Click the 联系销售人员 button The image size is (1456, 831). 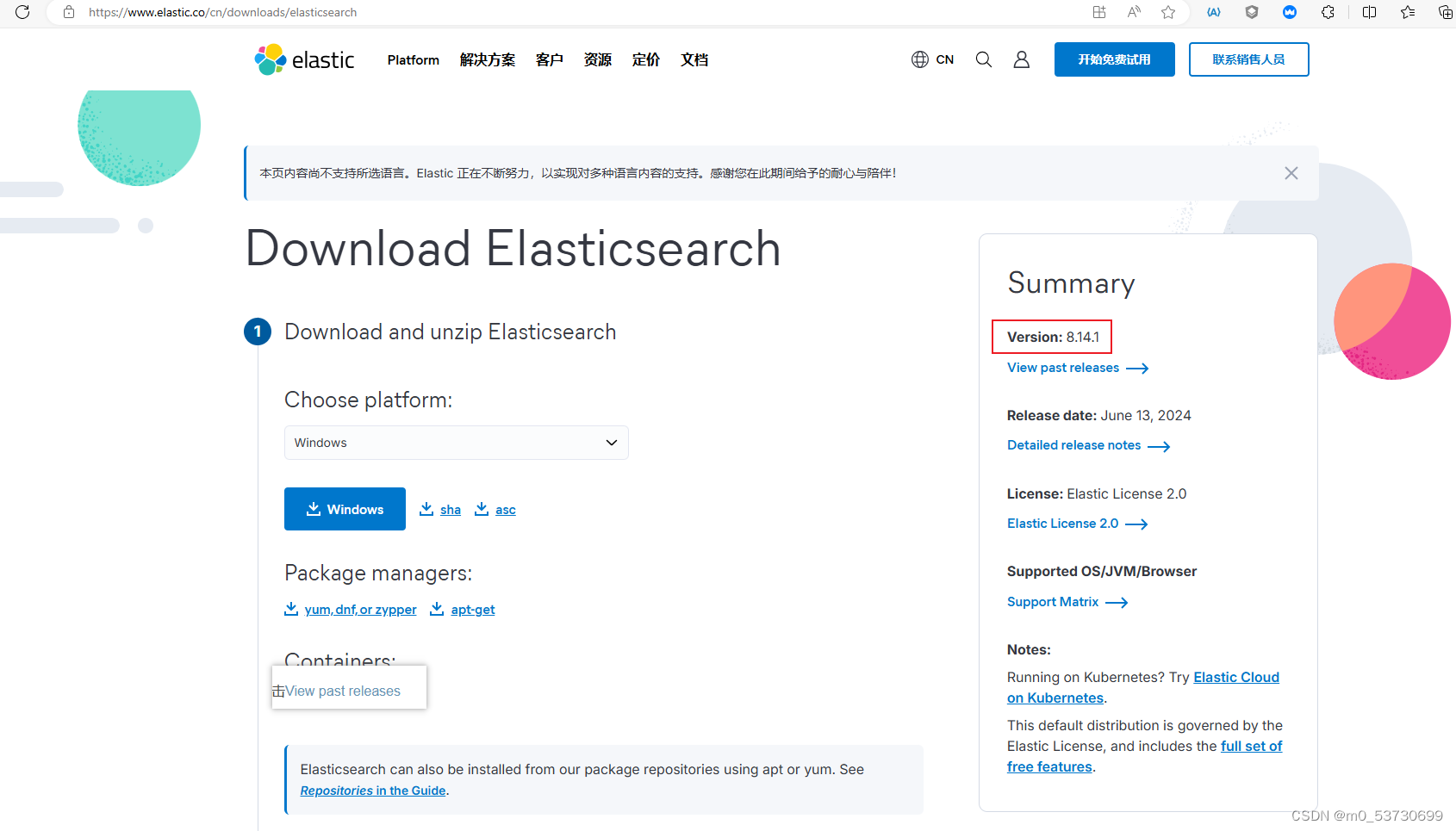pos(1249,59)
